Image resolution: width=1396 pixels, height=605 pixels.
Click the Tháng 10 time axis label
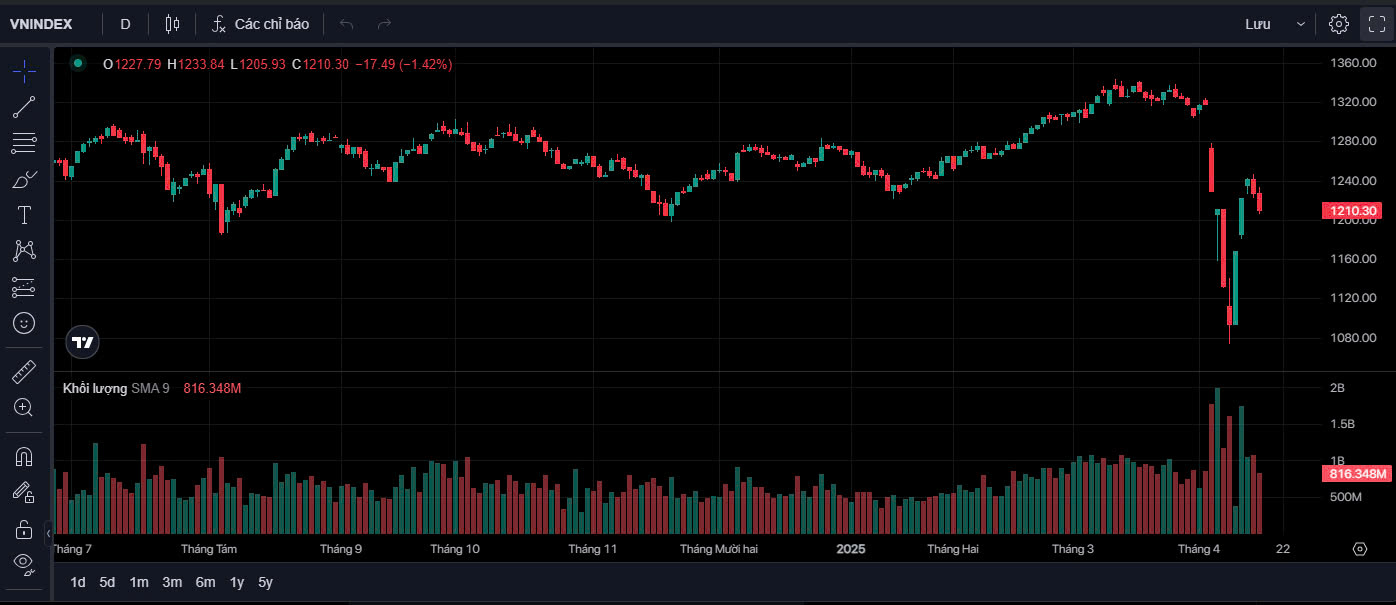click(455, 549)
